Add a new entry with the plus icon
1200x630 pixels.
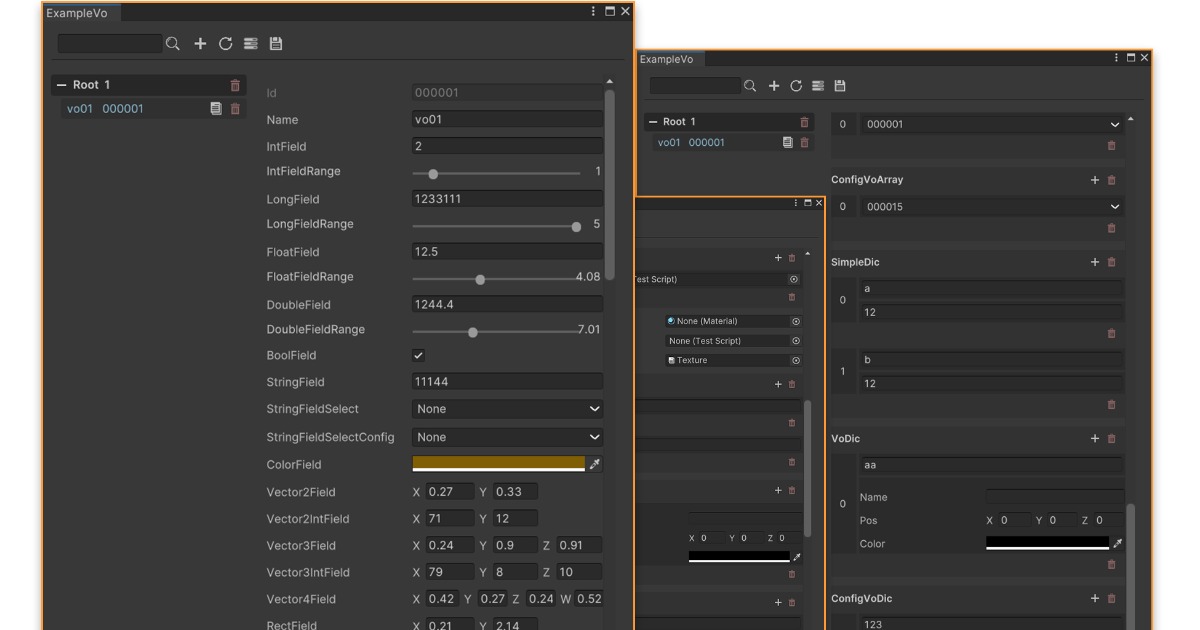click(x=199, y=44)
